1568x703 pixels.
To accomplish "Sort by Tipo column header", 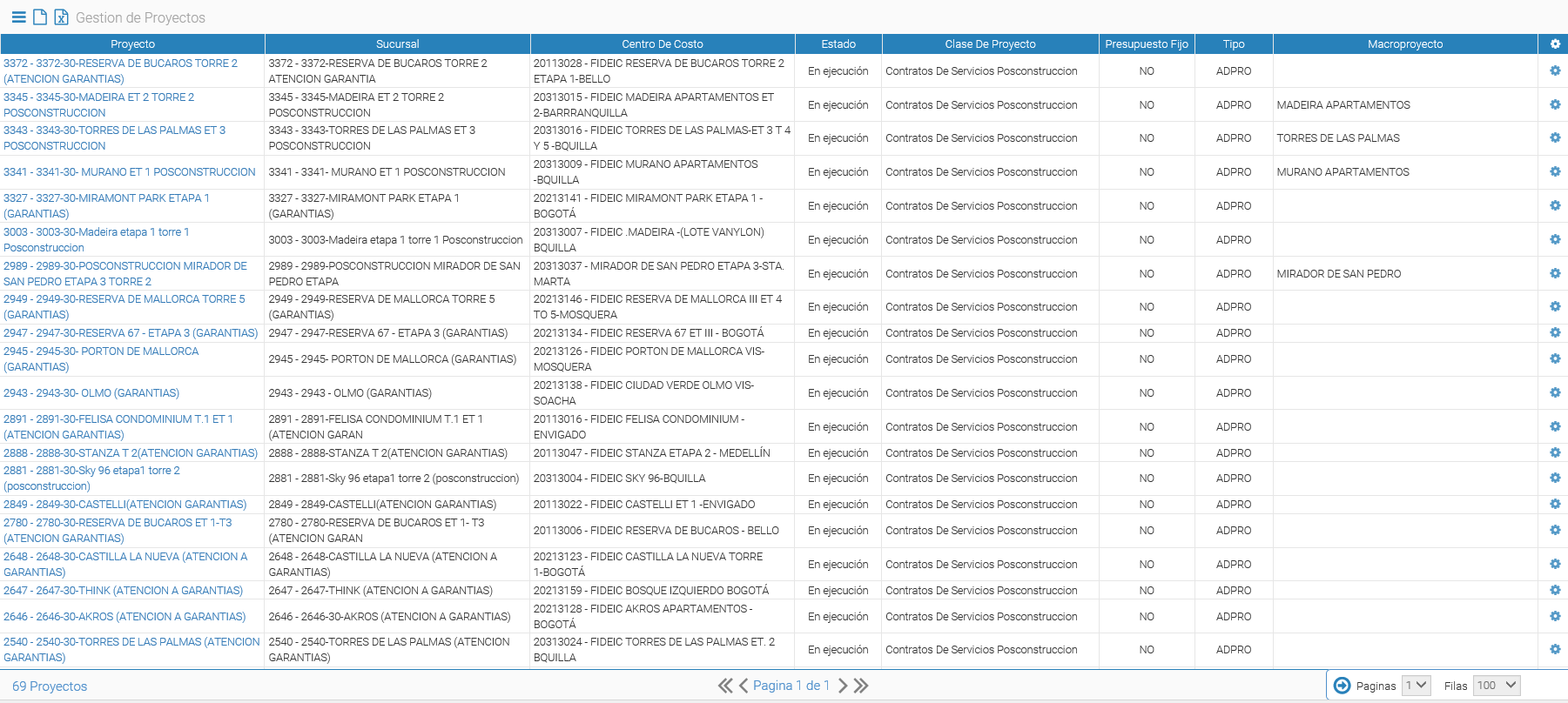I will 1234,44.
